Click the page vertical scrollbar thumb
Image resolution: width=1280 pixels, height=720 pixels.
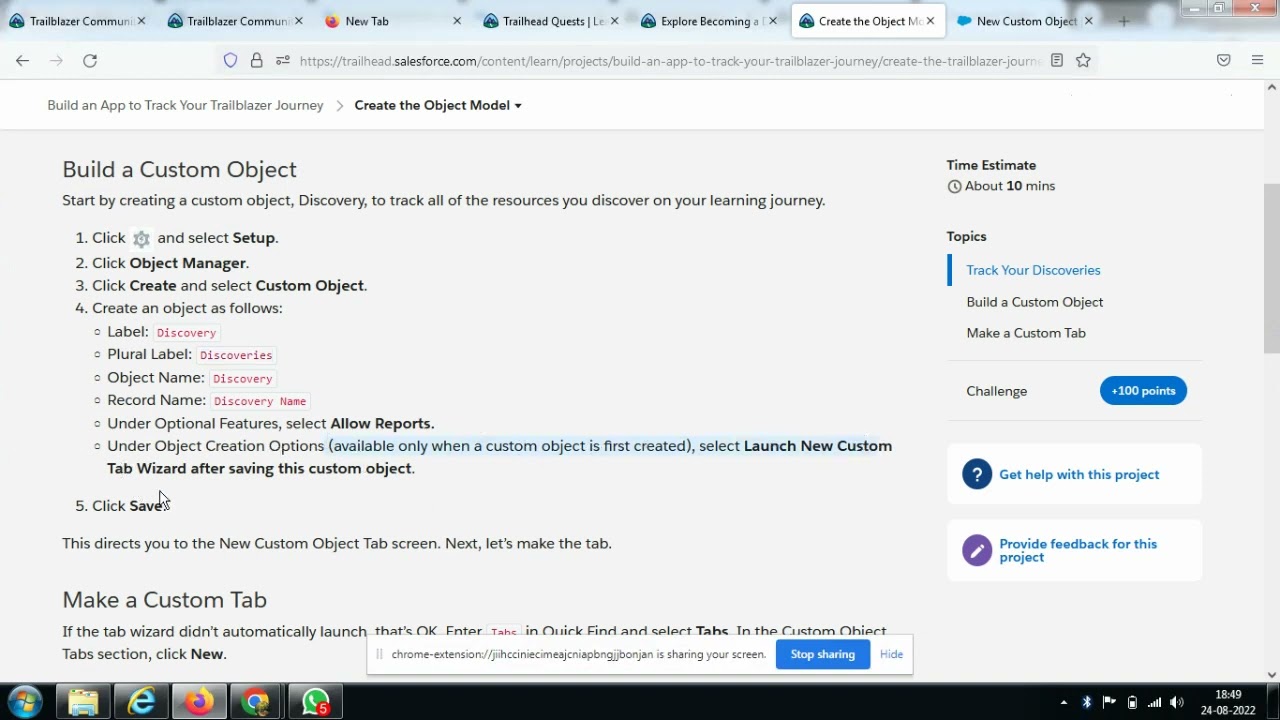(x=1272, y=268)
